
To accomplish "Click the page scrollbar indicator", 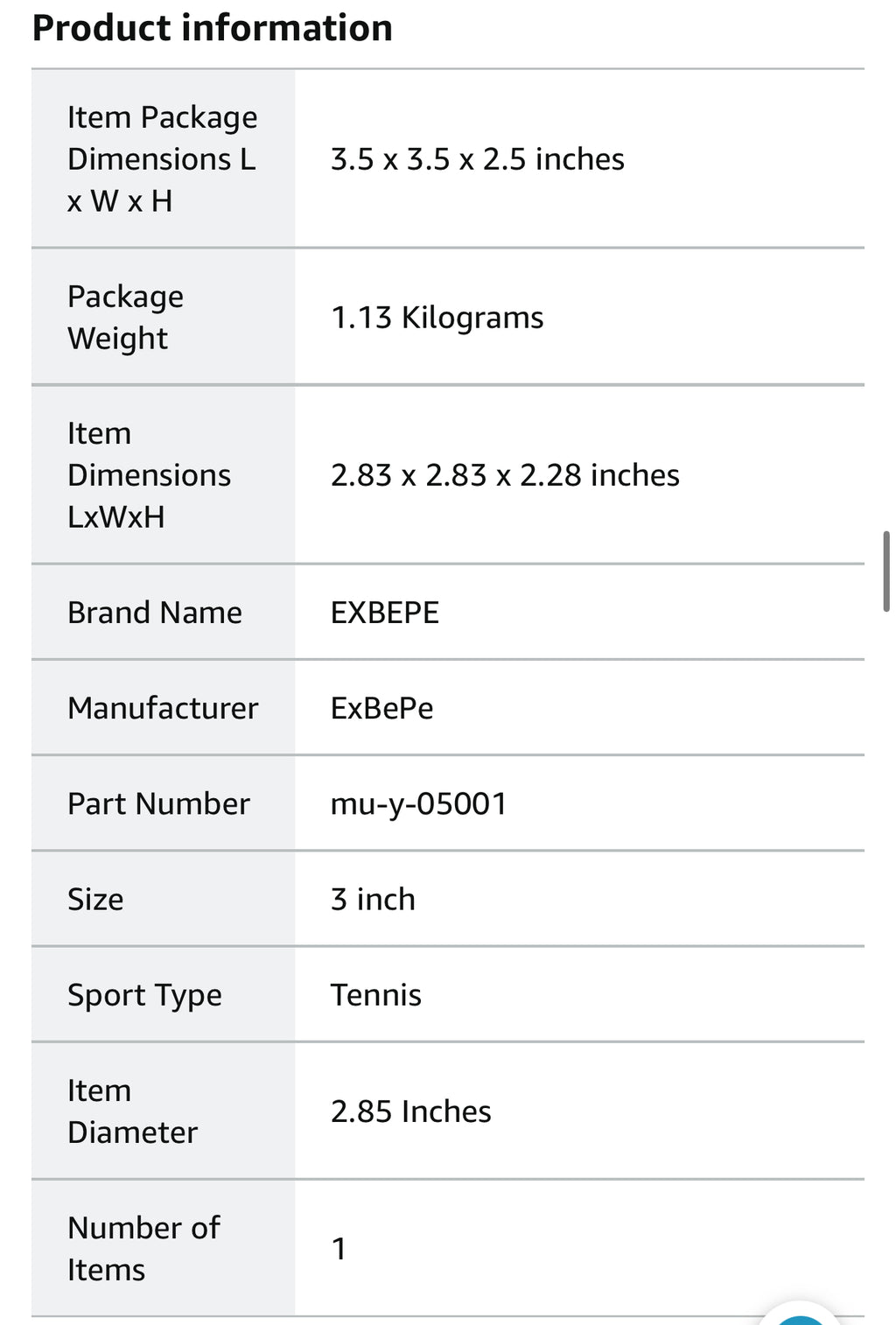I will pos(886,571).
